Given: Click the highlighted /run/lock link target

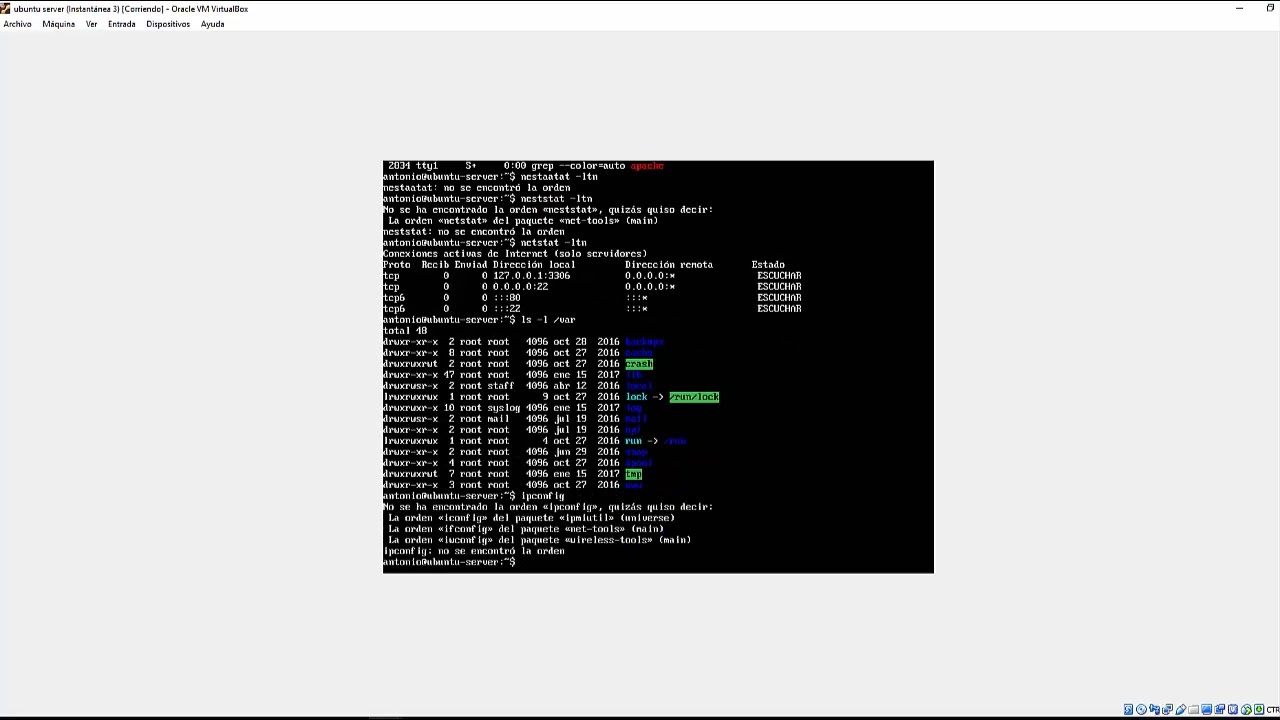Looking at the screenshot, I should (x=694, y=397).
